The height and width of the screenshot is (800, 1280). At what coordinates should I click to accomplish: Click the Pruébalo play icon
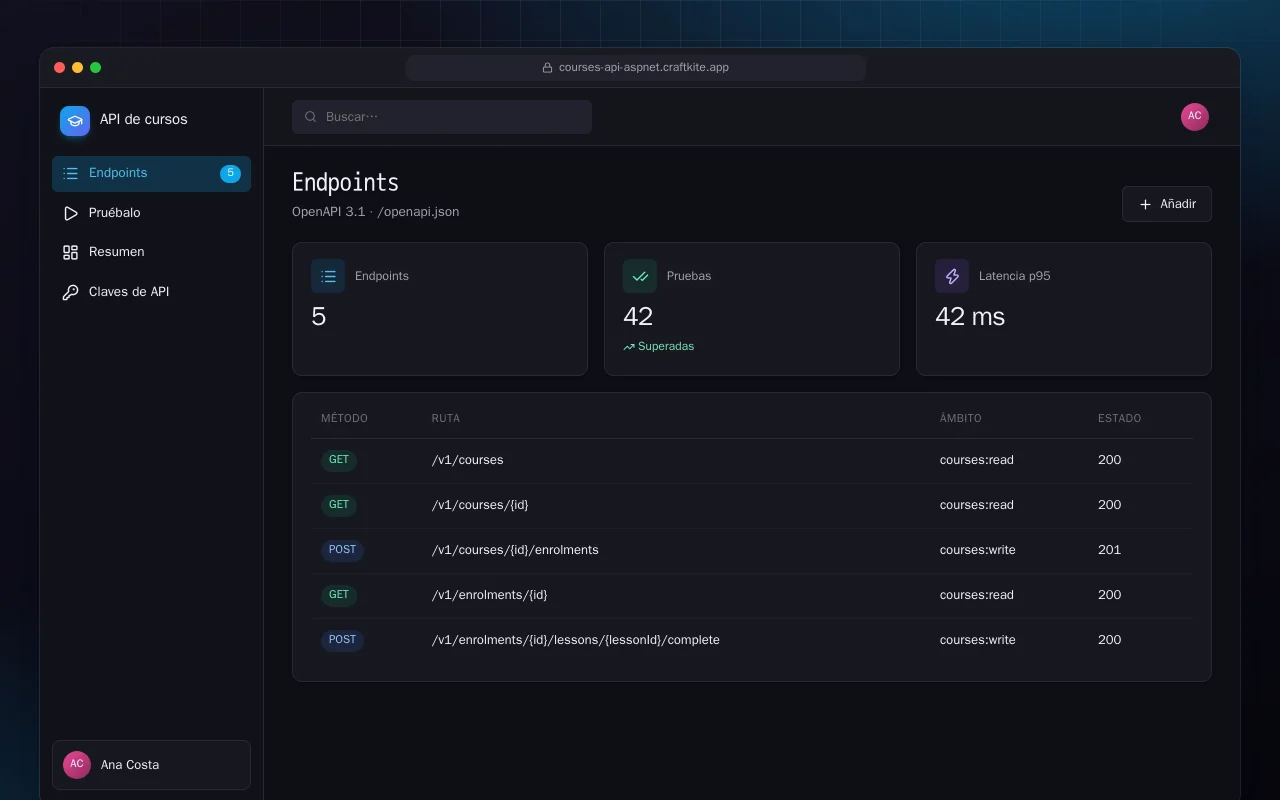(x=70, y=213)
